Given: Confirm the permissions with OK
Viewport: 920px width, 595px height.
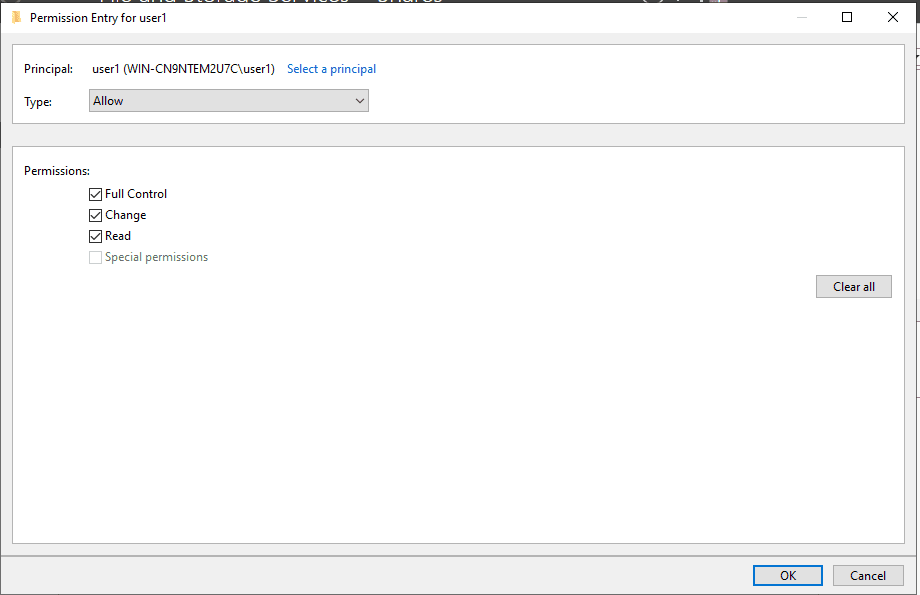Looking at the screenshot, I should (x=788, y=575).
